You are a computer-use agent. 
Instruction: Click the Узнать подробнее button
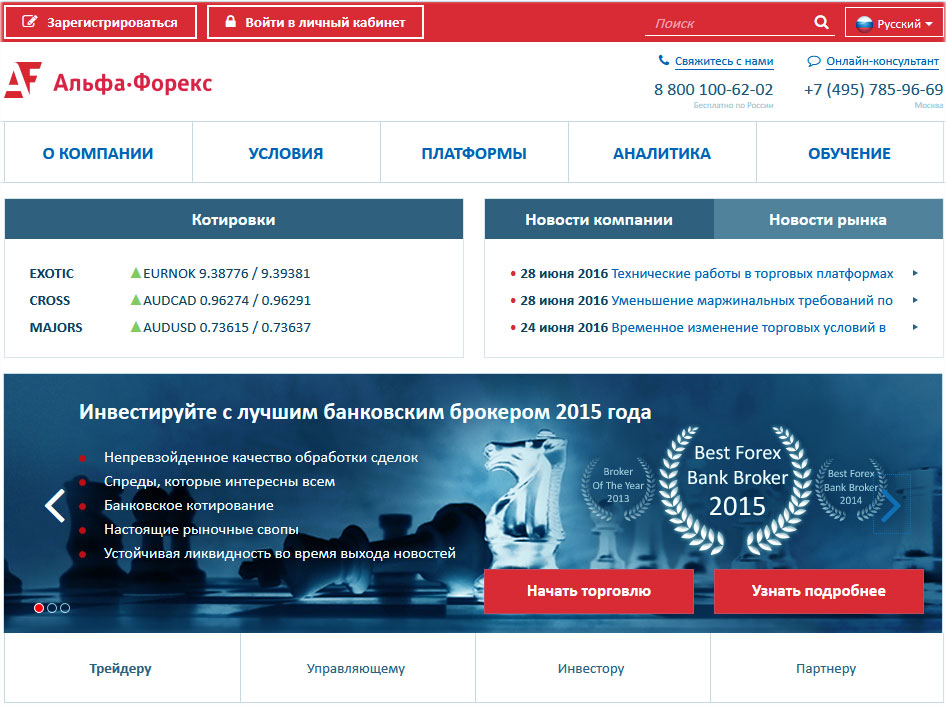(819, 591)
